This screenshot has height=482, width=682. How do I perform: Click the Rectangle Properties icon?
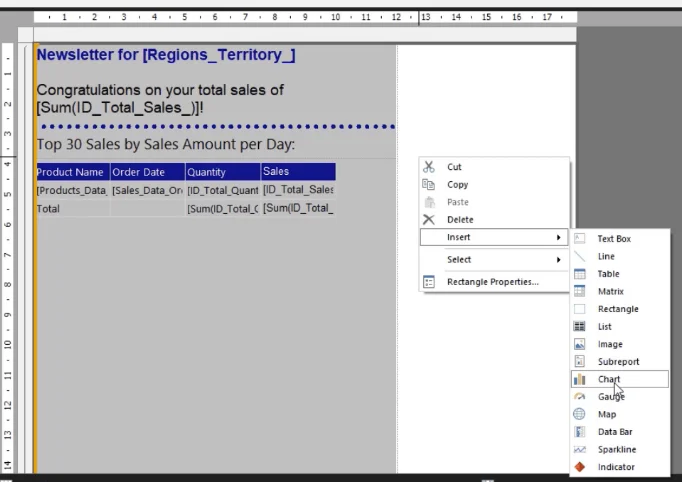pyautogui.click(x=428, y=282)
